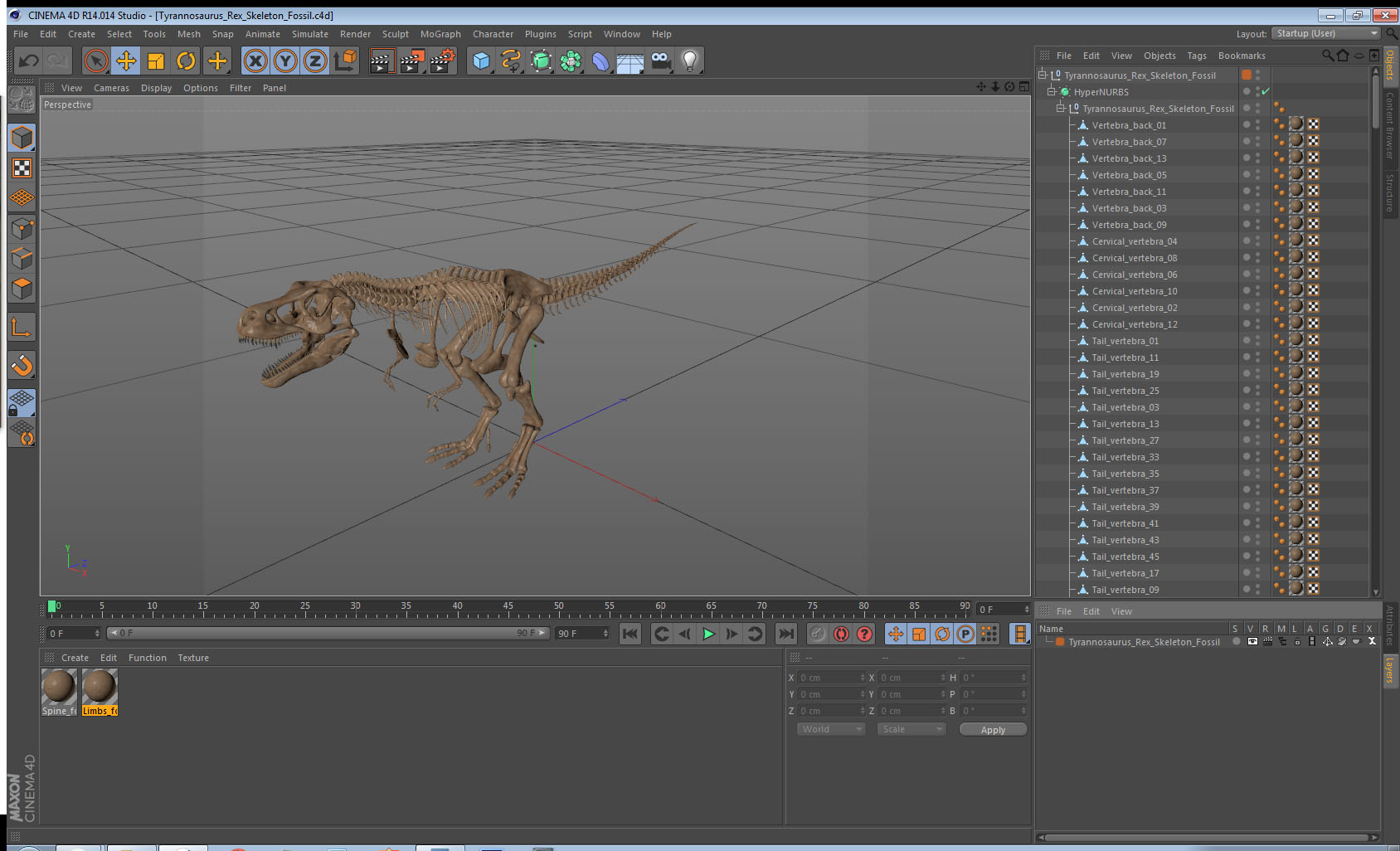Open the viewport Display menu

[x=156, y=88]
